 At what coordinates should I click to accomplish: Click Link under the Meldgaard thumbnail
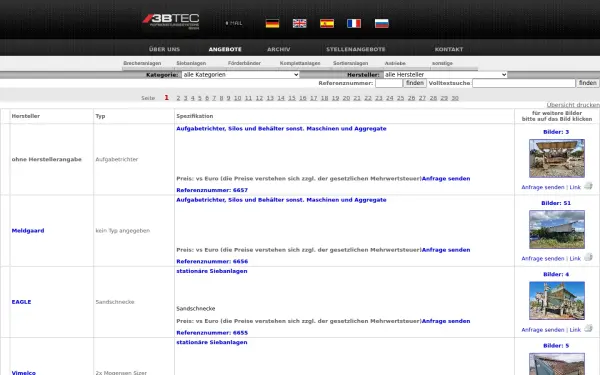tap(575, 258)
